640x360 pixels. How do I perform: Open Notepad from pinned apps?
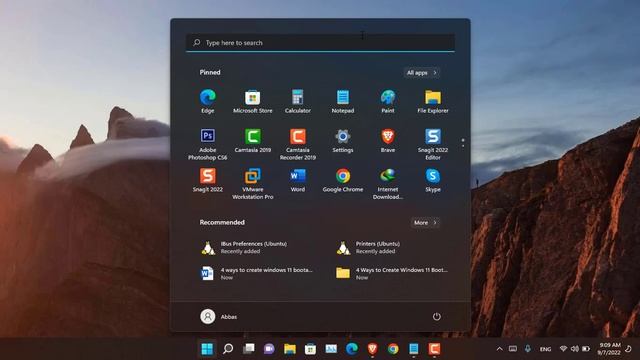pyautogui.click(x=343, y=101)
